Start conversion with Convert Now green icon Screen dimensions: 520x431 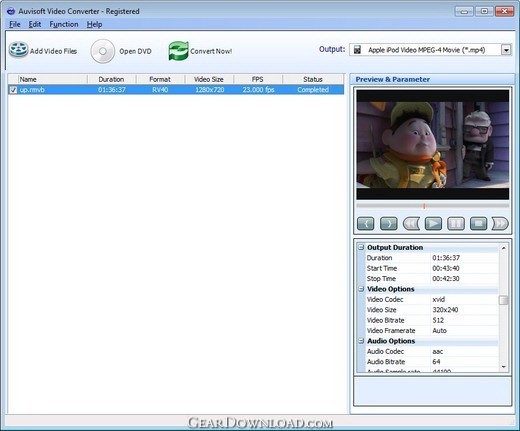tap(179, 51)
